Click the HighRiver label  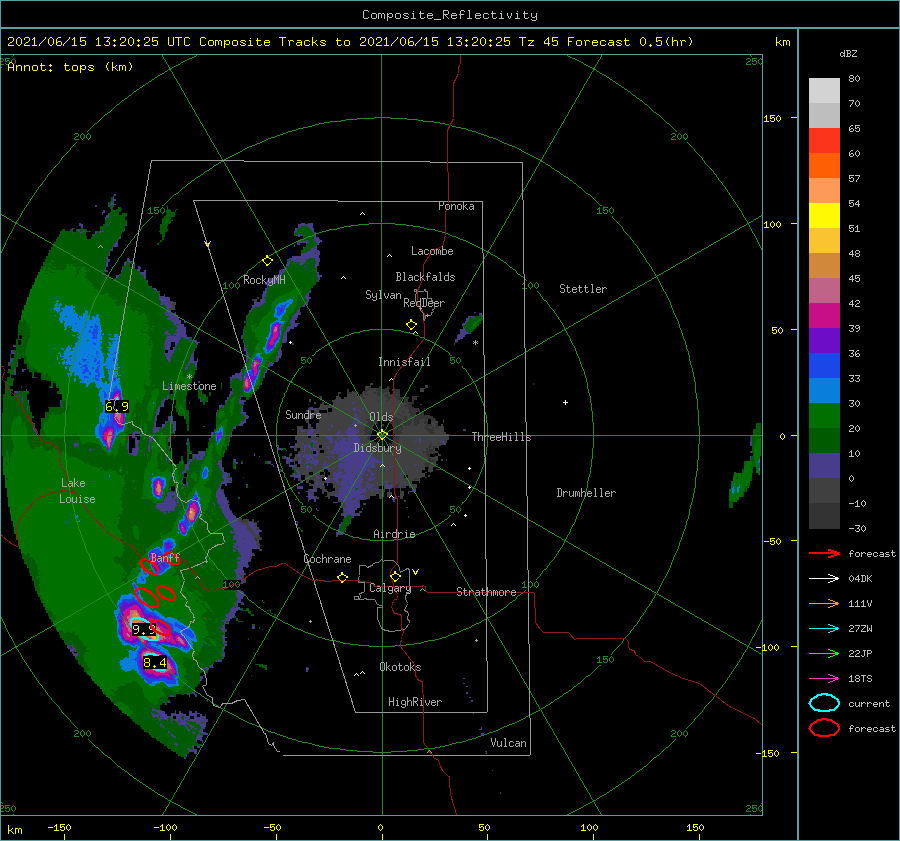pos(414,702)
